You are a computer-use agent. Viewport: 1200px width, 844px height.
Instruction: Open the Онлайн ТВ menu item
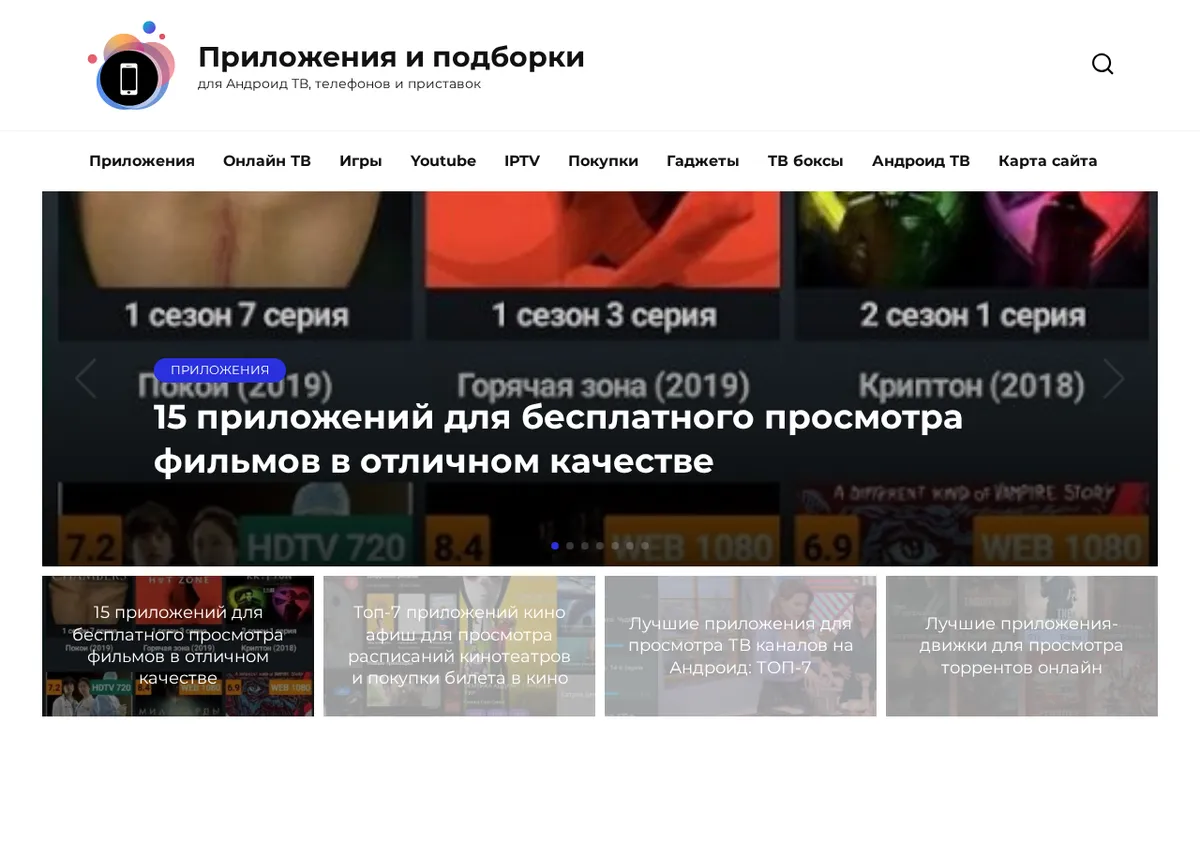[x=267, y=161]
